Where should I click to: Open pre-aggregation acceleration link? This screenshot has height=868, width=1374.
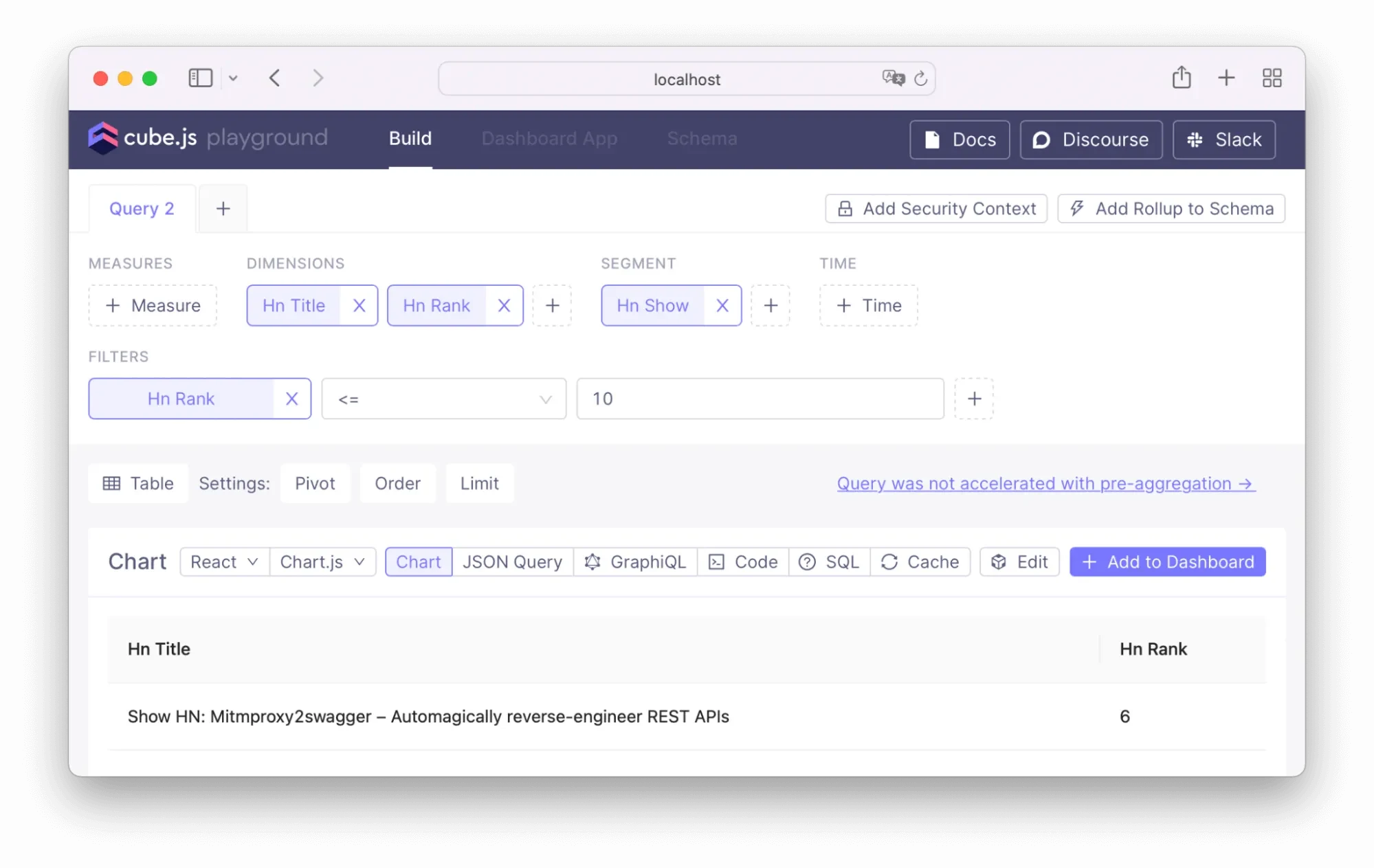click(x=1045, y=484)
